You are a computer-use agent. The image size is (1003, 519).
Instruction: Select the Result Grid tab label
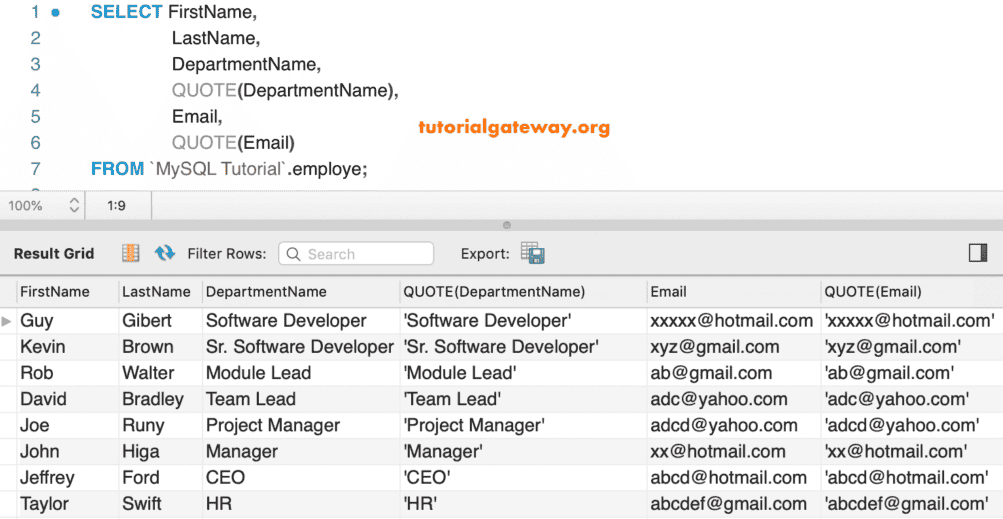pos(54,254)
